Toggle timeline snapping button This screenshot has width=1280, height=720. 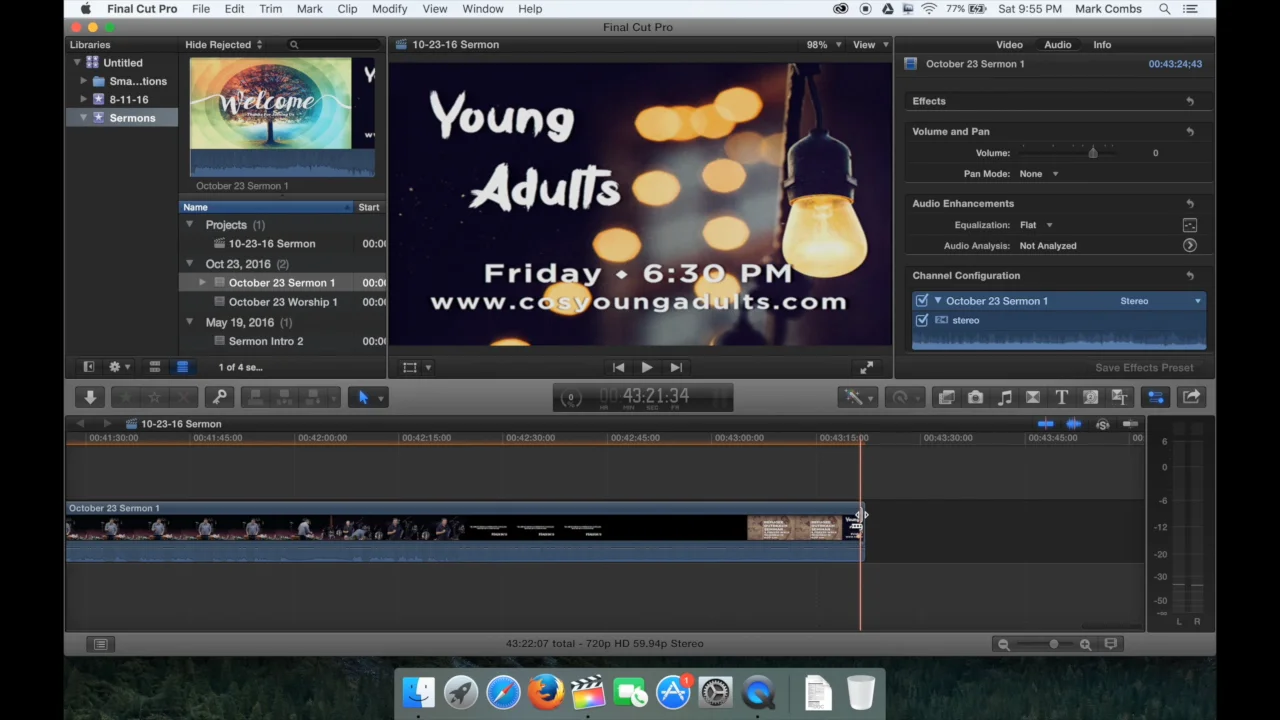click(x=1130, y=424)
